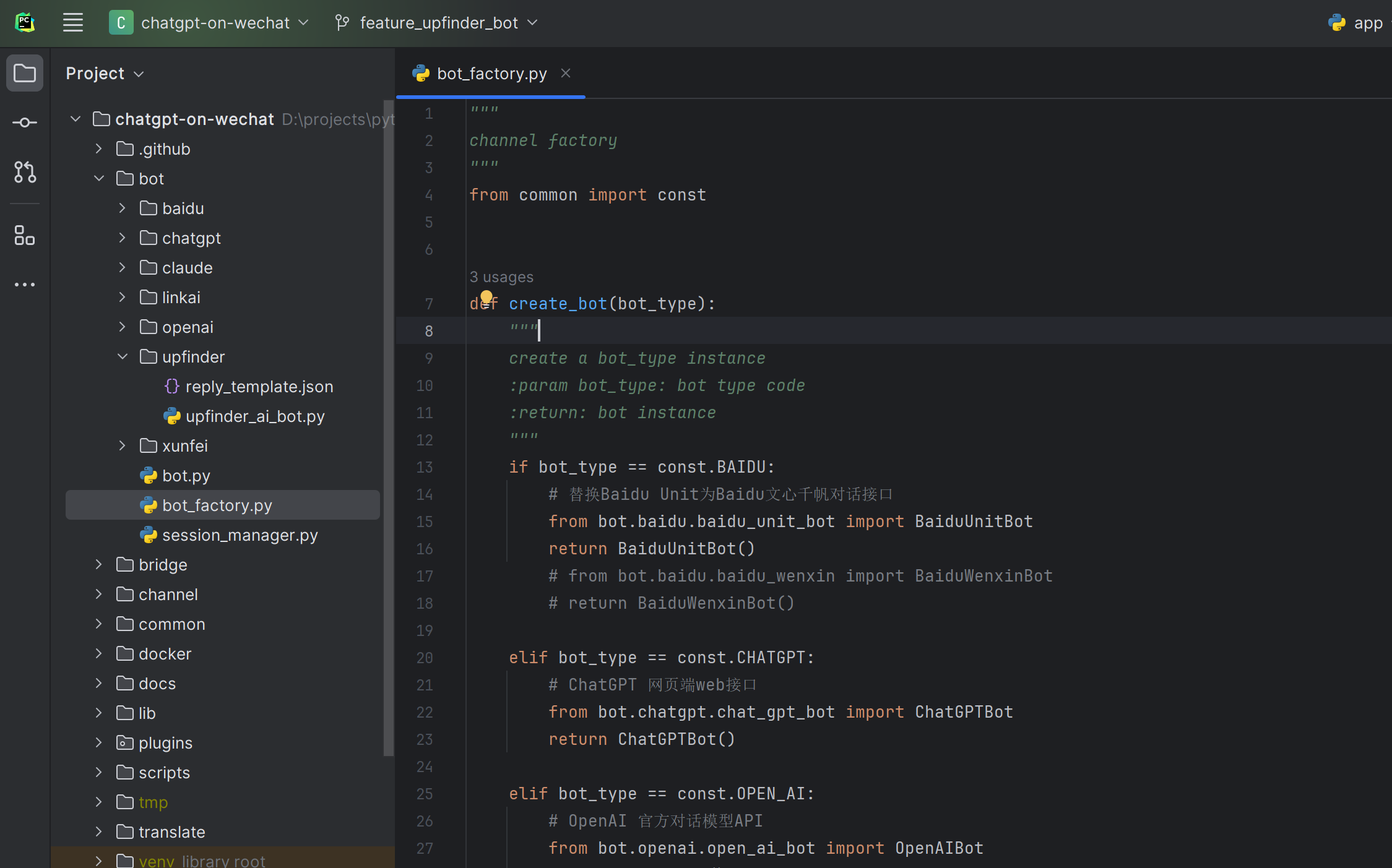The image size is (1392, 868).
Task: Click the 'channel factory' docstring text
Action: point(543,140)
